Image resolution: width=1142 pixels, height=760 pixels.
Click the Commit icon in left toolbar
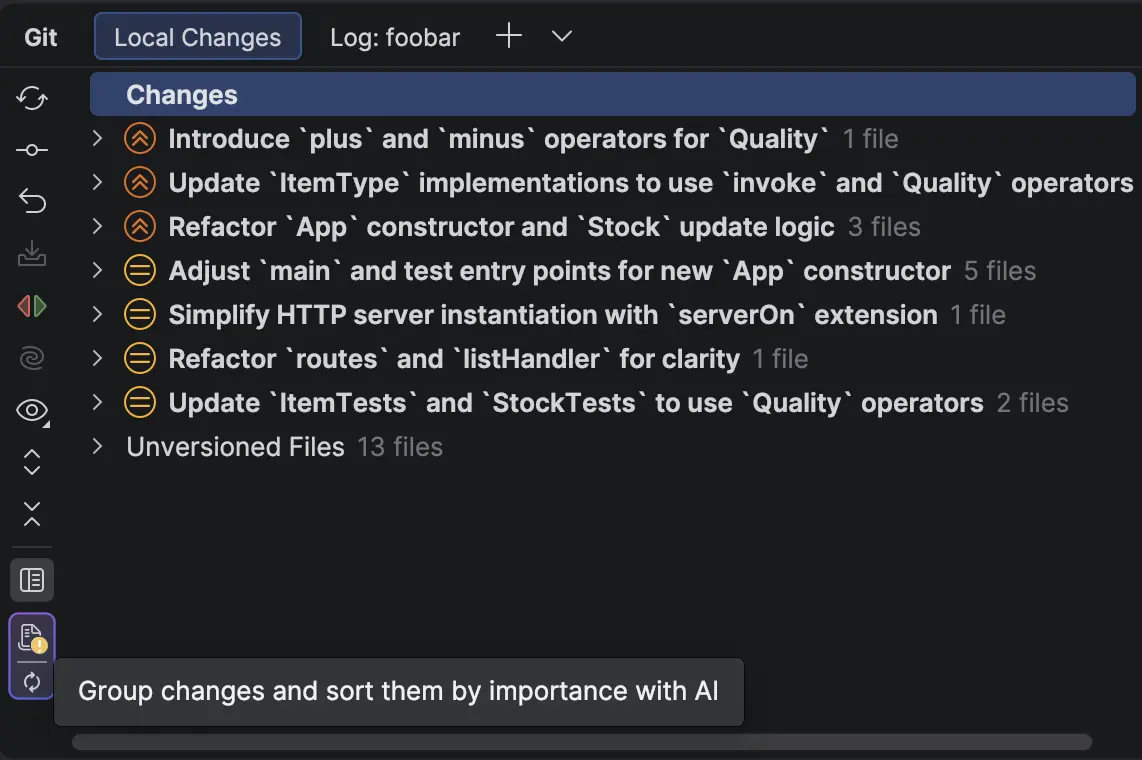(32, 150)
